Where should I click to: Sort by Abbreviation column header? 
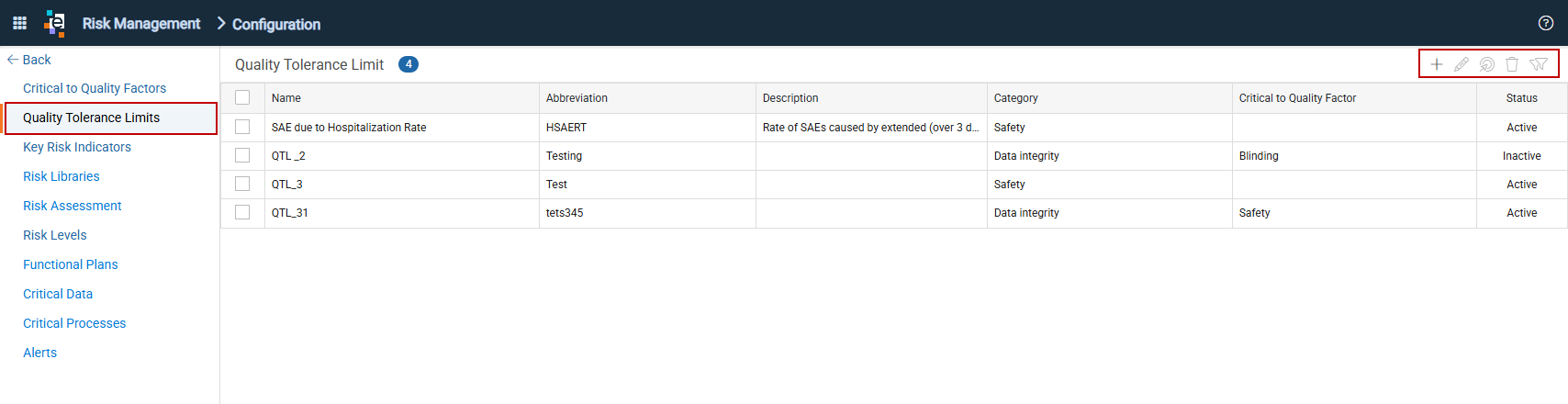pyautogui.click(x=647, y=98)
